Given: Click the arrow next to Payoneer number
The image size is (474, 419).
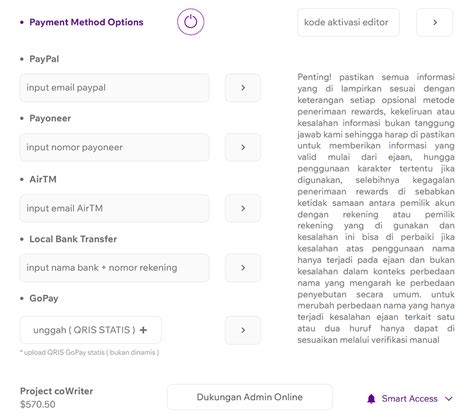Looking at the screenshot, I should click(x=243, y=147).
